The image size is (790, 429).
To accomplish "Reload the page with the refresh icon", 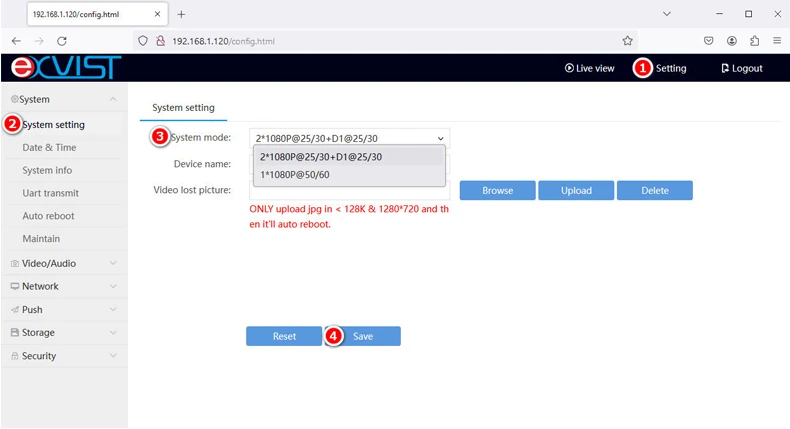I will (x=62, y=41).
